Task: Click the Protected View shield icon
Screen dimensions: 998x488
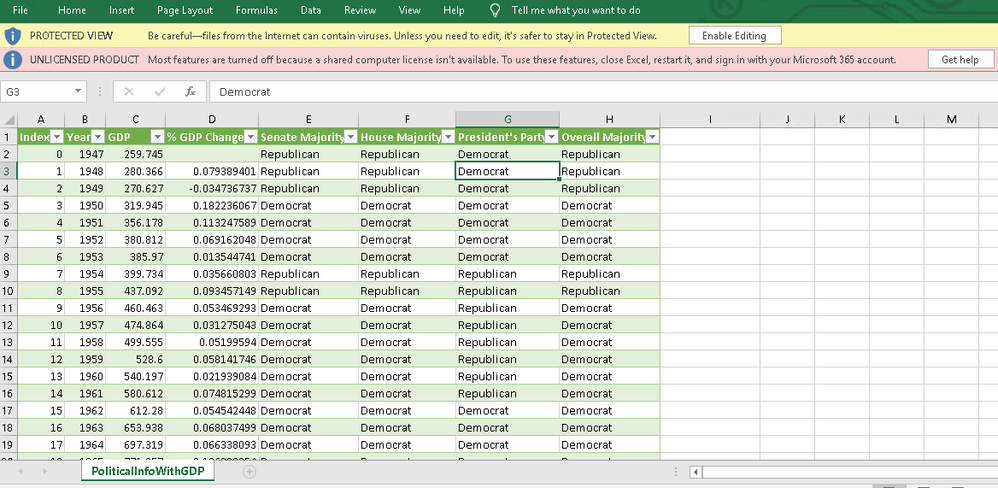Action: coord(13,36)
